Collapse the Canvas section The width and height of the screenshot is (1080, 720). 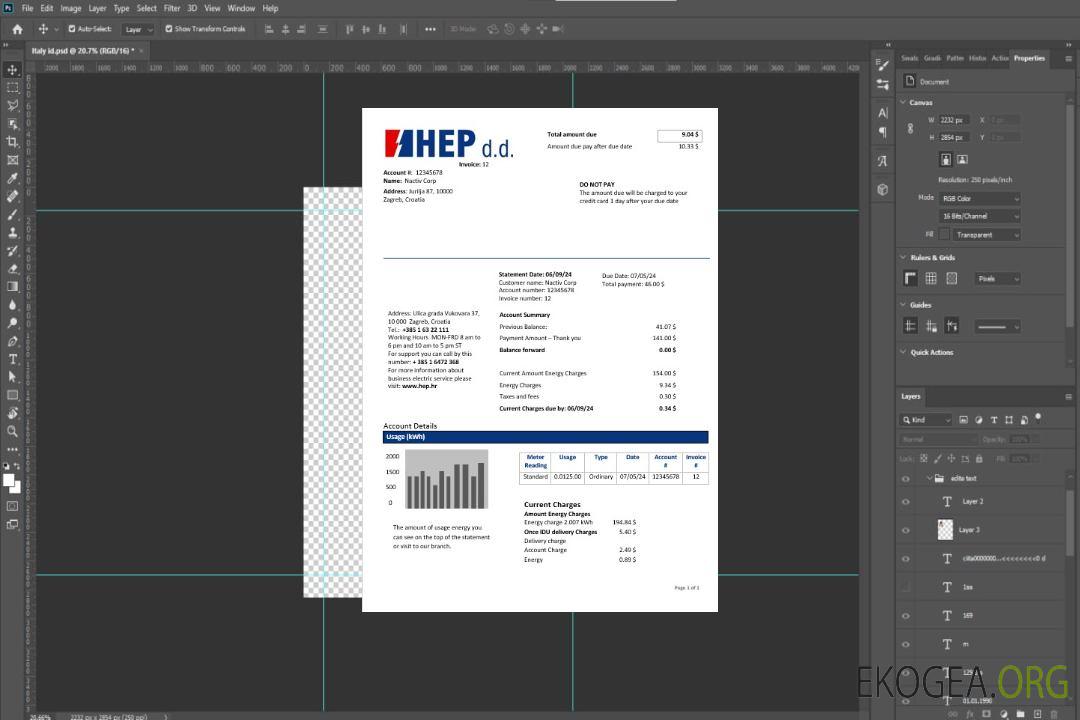pos(903,102)
